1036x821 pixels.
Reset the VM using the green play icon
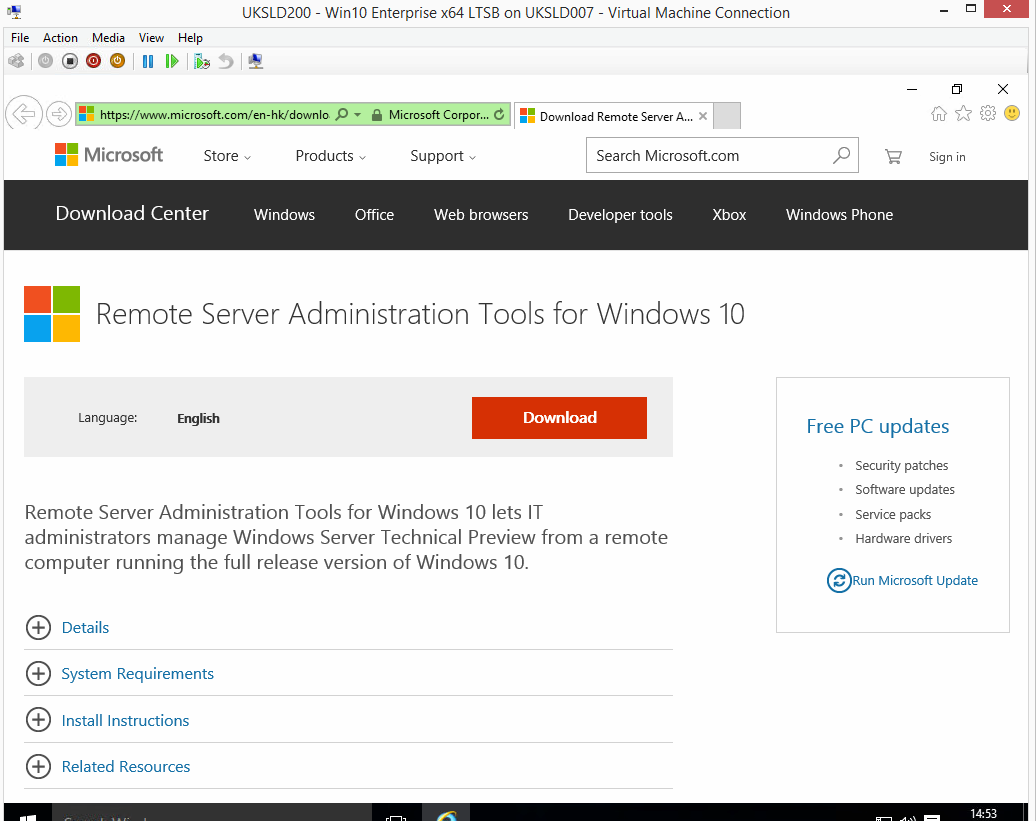(172, 61)
